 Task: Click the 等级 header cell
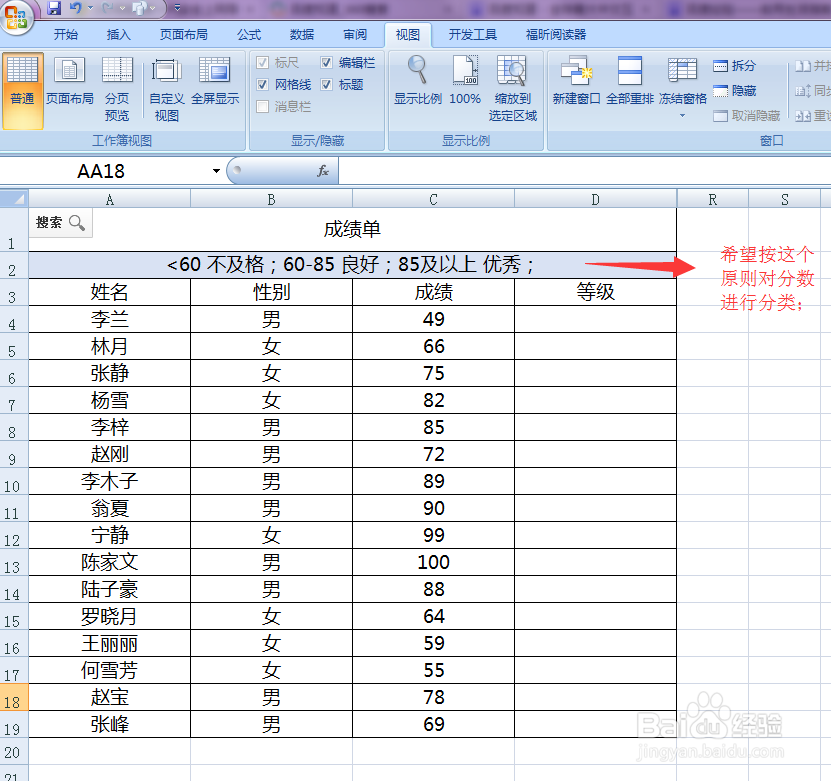[595, 292]
